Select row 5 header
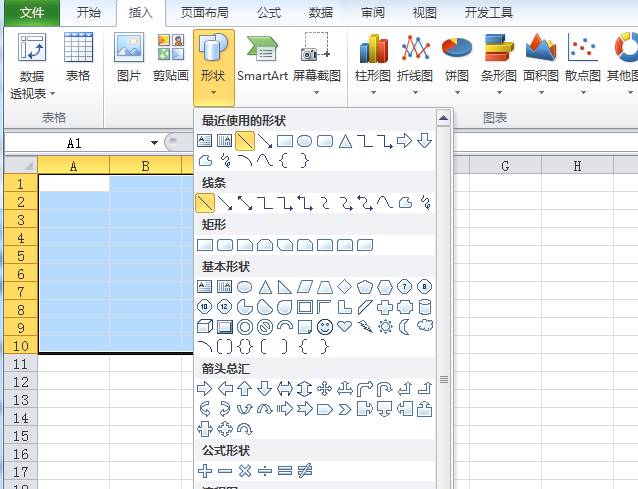 click(x=20, y=256)
